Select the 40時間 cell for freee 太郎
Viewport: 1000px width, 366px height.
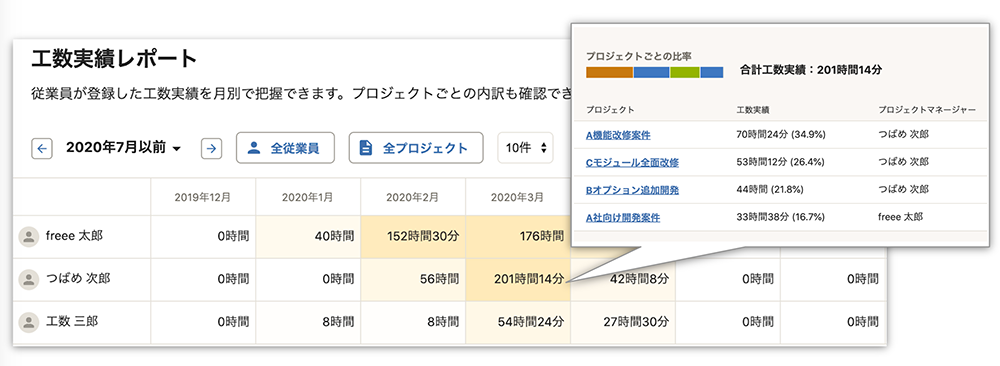point(308,237)
